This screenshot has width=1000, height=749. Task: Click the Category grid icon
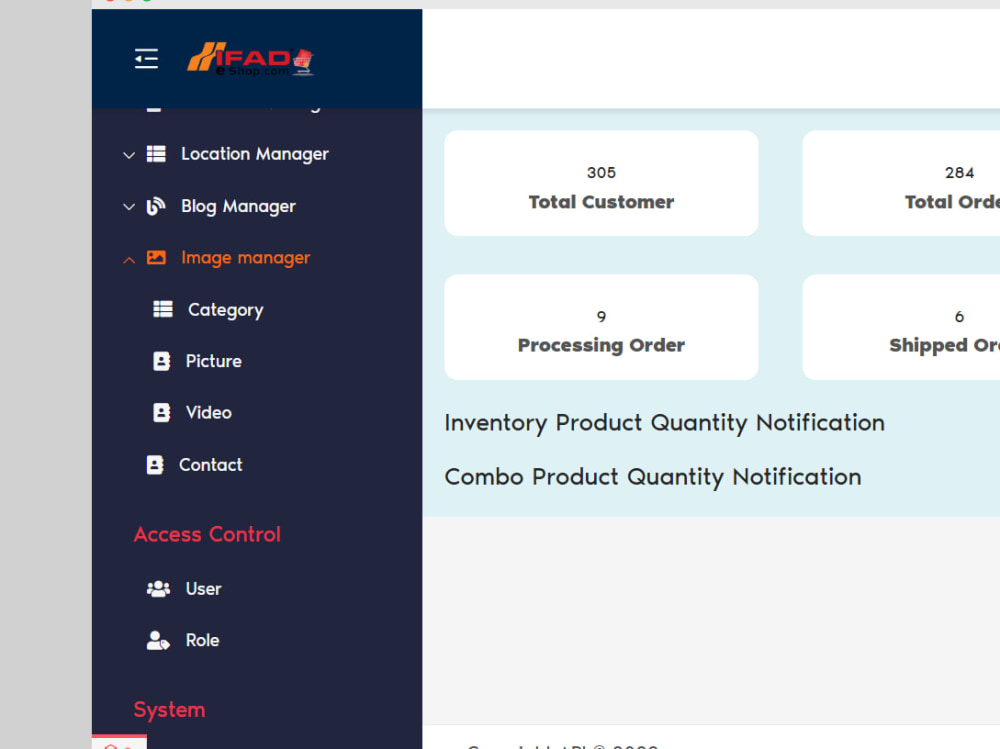[163, 309]
